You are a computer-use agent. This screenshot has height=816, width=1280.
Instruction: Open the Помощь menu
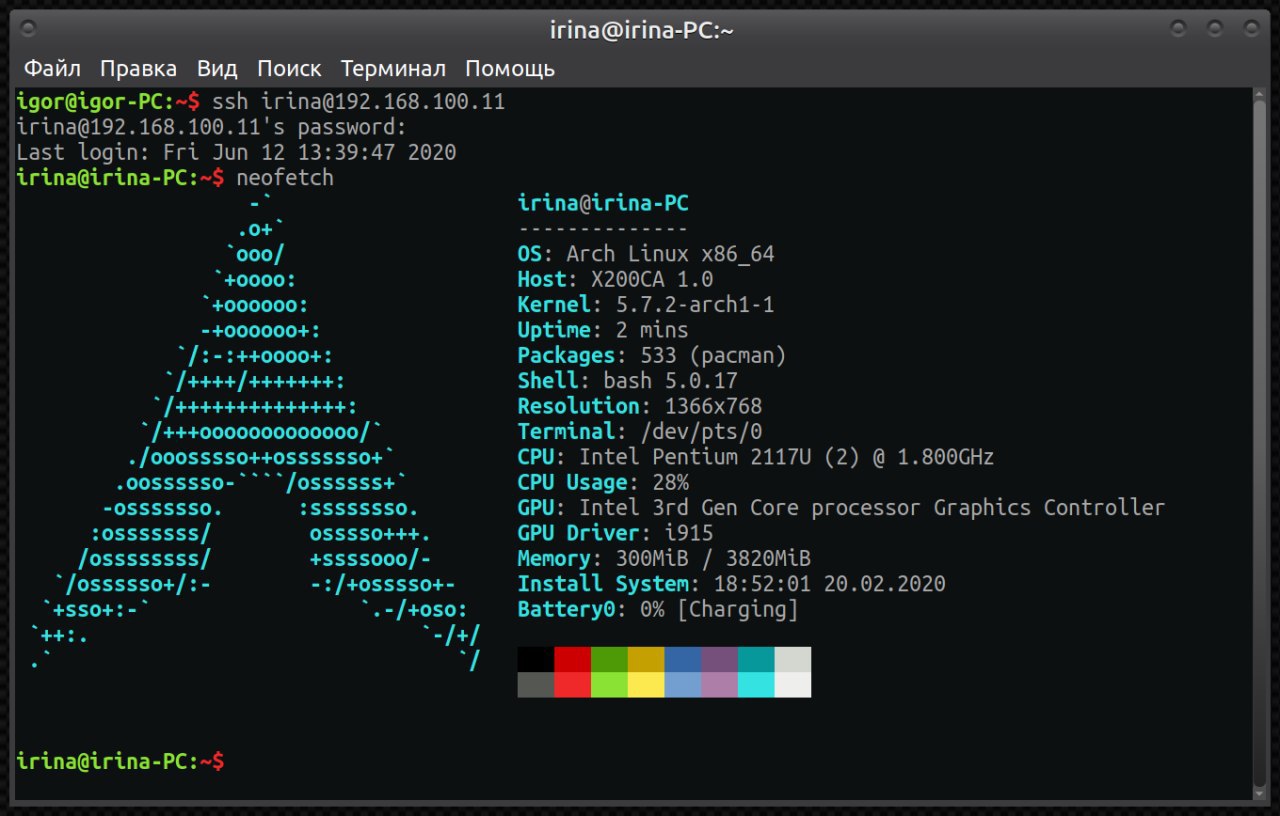tap(510, 69)
